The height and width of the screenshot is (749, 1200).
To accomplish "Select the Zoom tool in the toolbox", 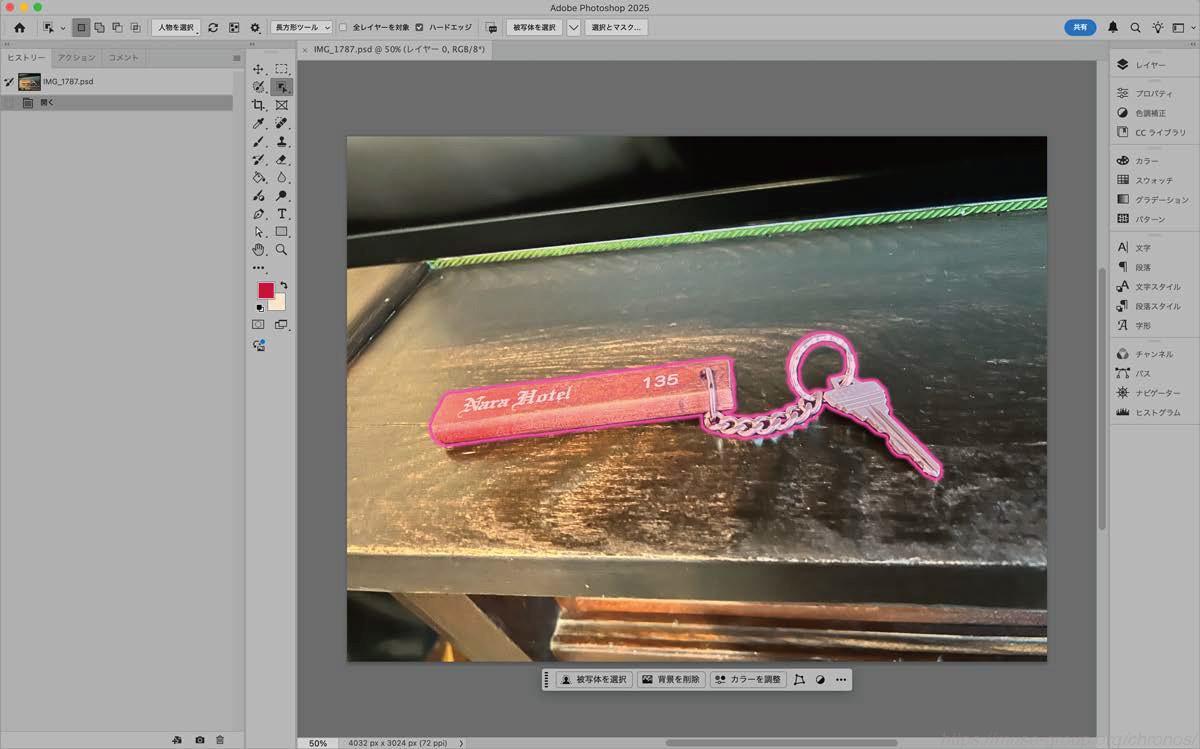I will point(282,249).
